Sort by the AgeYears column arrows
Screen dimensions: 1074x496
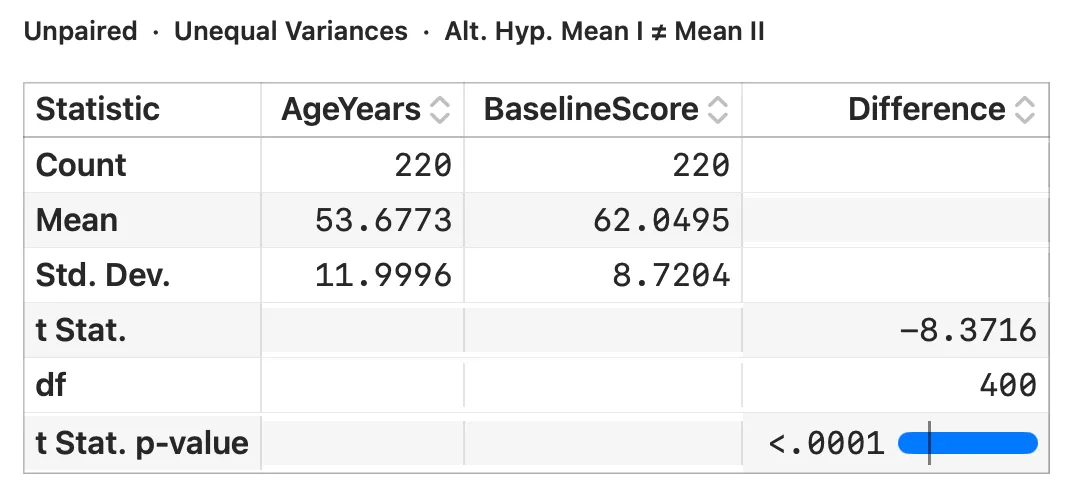click(439, 110)
